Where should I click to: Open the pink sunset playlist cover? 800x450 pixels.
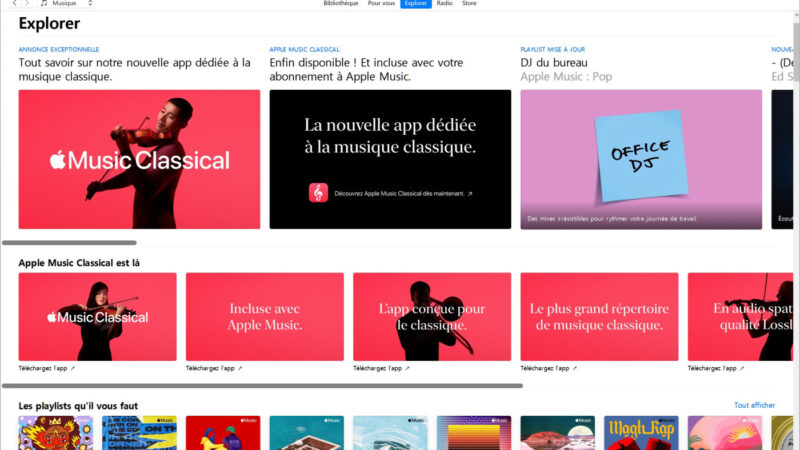click(x=725, y=433)
